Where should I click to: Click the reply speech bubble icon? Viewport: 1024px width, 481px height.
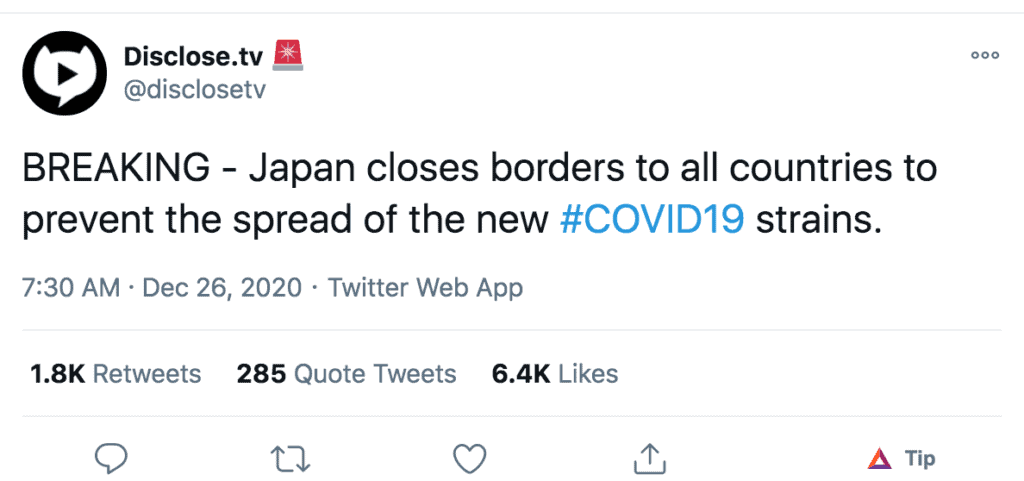(108, 458)
